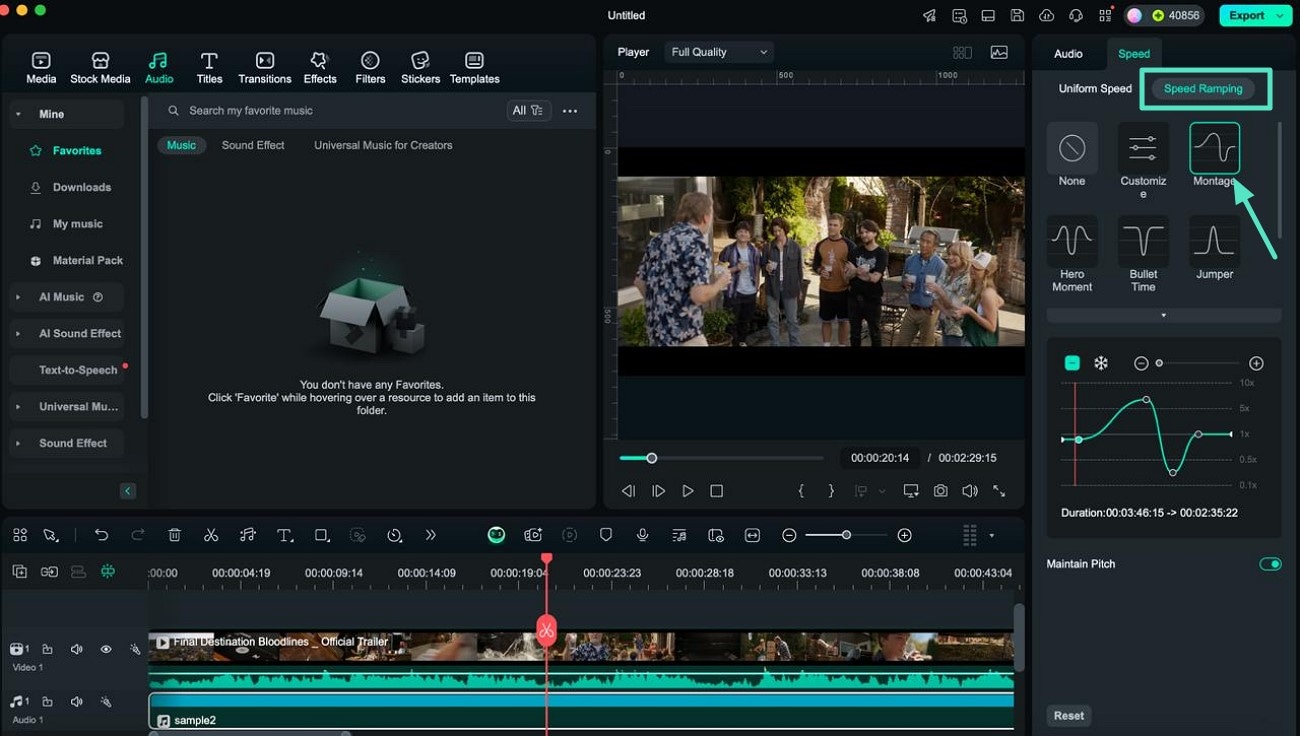Click the voiceover microphone icon
Image resolution: width=1300 pixels, height=736 pixels.
(x=642, y=535)
